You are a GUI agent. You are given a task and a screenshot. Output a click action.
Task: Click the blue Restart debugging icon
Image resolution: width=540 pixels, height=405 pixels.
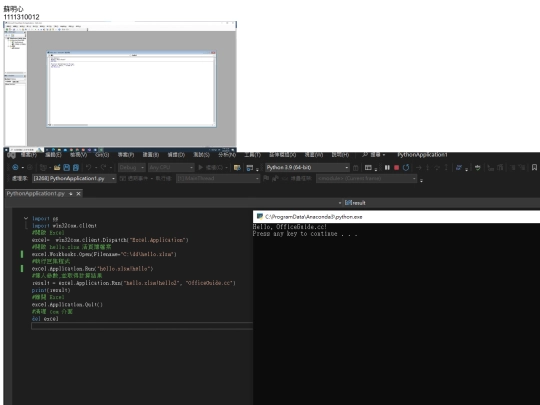pyautogui.click(x=406, y=167)
